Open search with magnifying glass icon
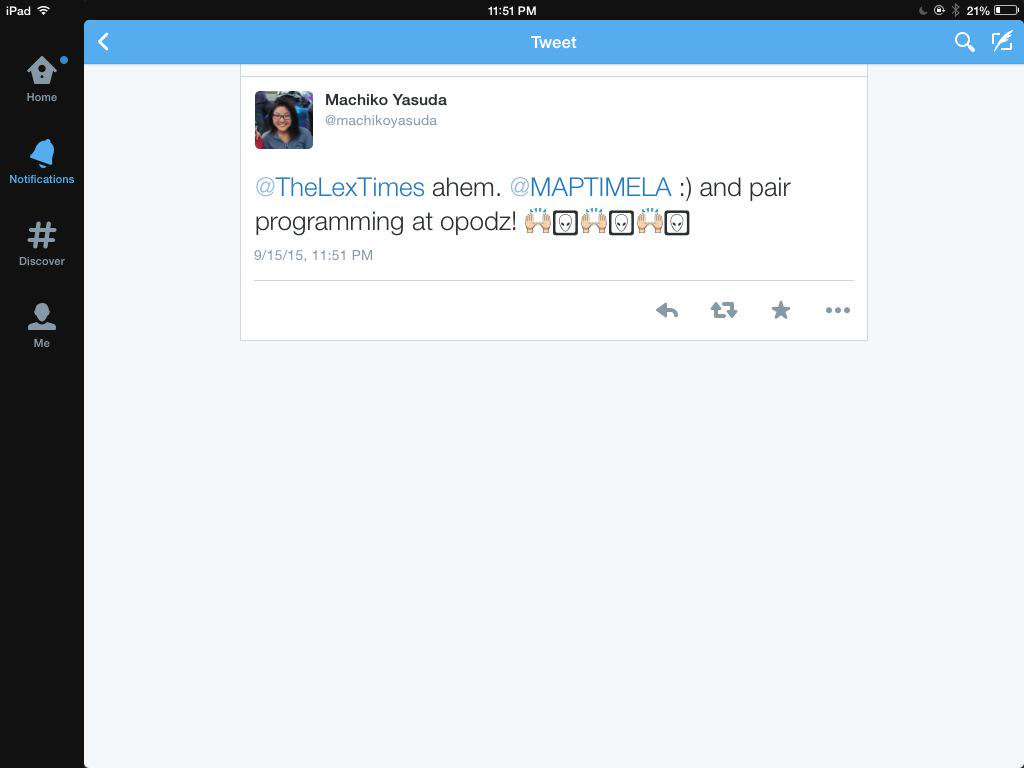This screenshot has height=768, width=1024. point(964,42)
